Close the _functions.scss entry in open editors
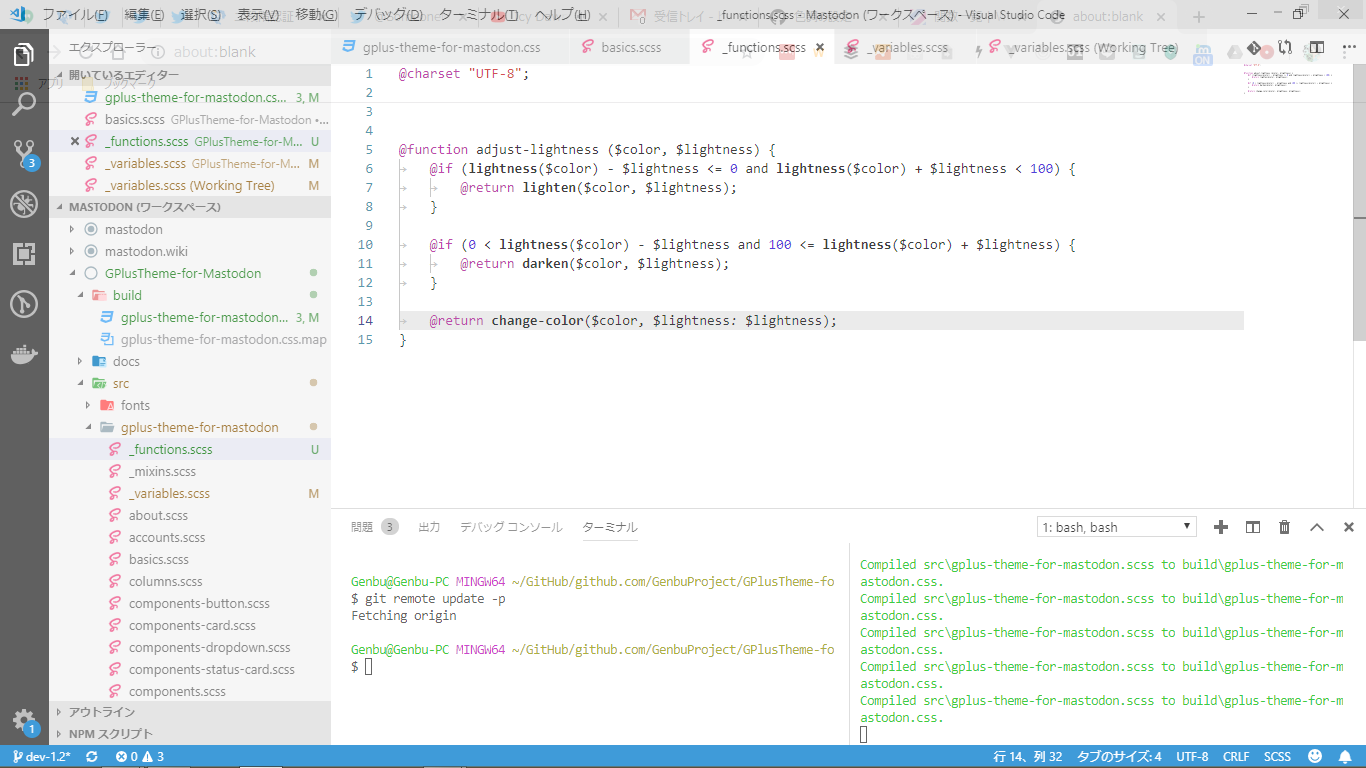This screenshot has height=768, width=1366. click(75, 142)
